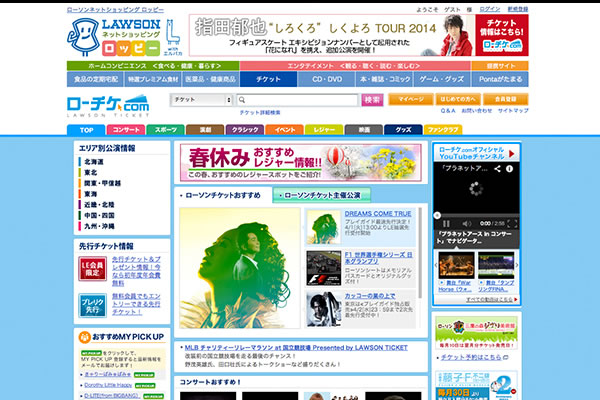
Task: Click the L with エルパカ logo
Action: [173, 37]
